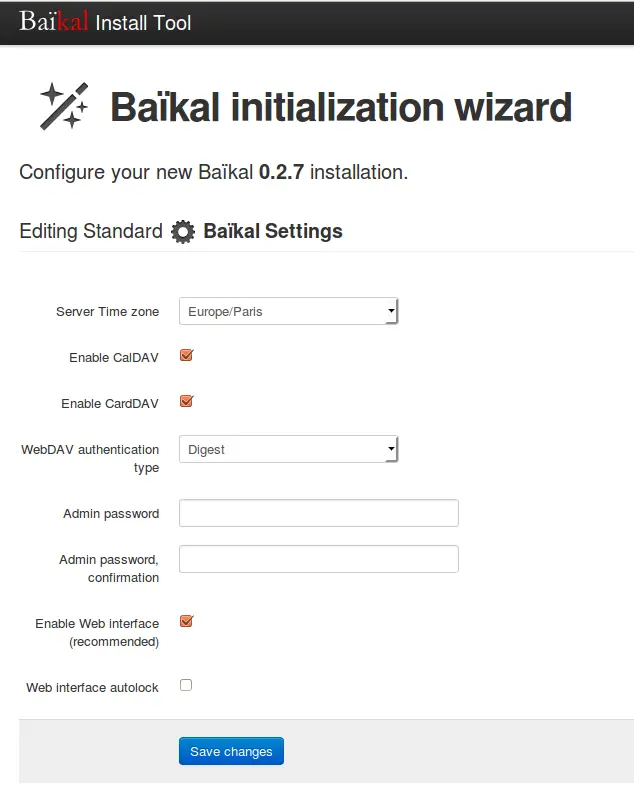Click the Baïkal logo in the header
Image resolution: width=634 pixels, height=803 pixels.
[53, 22]
